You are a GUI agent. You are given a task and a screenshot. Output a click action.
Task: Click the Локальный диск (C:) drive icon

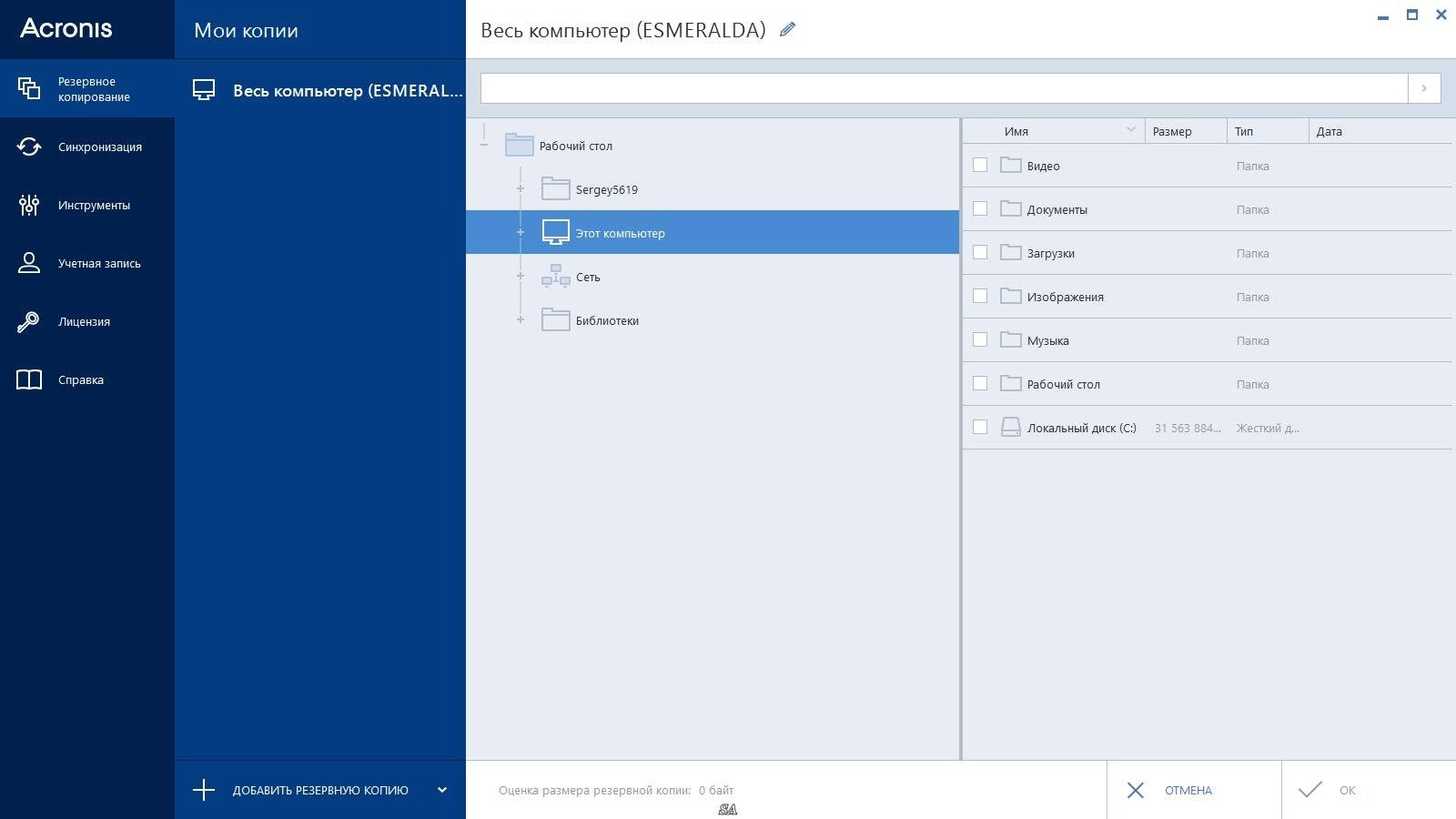1011,427
